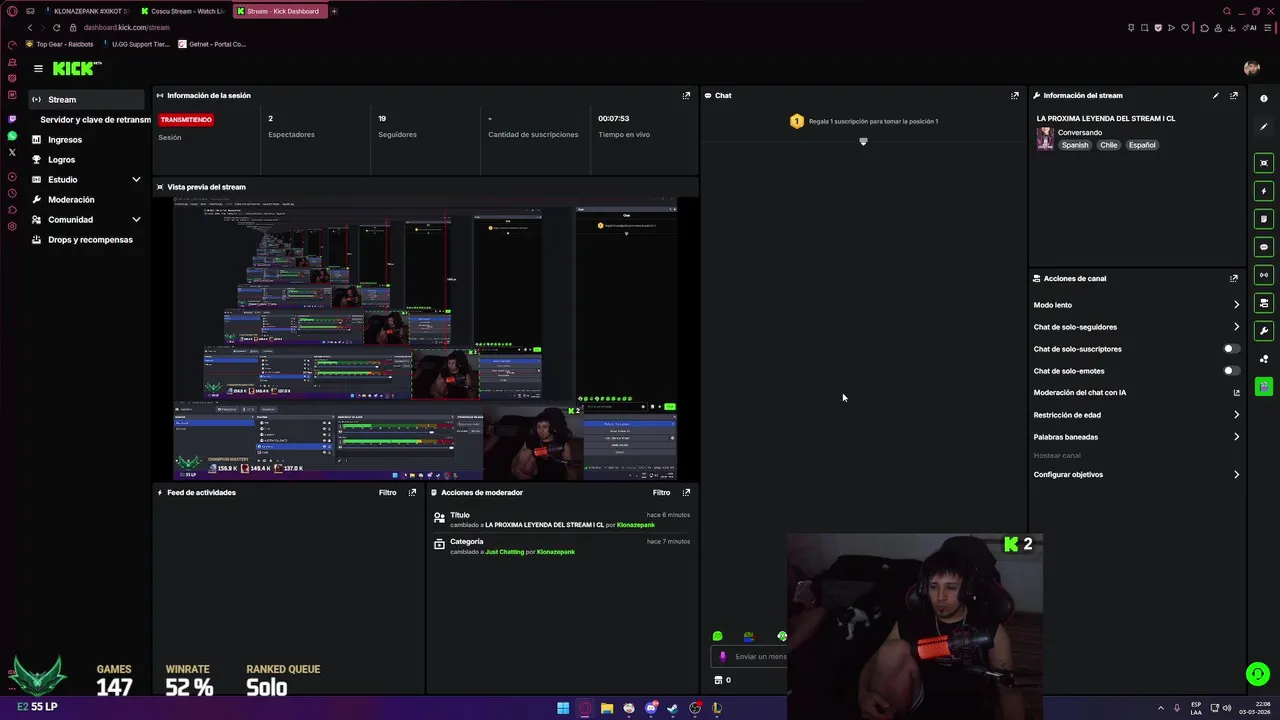This screenshot has width=1280, height=720.
Task: Open Top Gear - Raidbots bookmark
Action: pos(60,44)
